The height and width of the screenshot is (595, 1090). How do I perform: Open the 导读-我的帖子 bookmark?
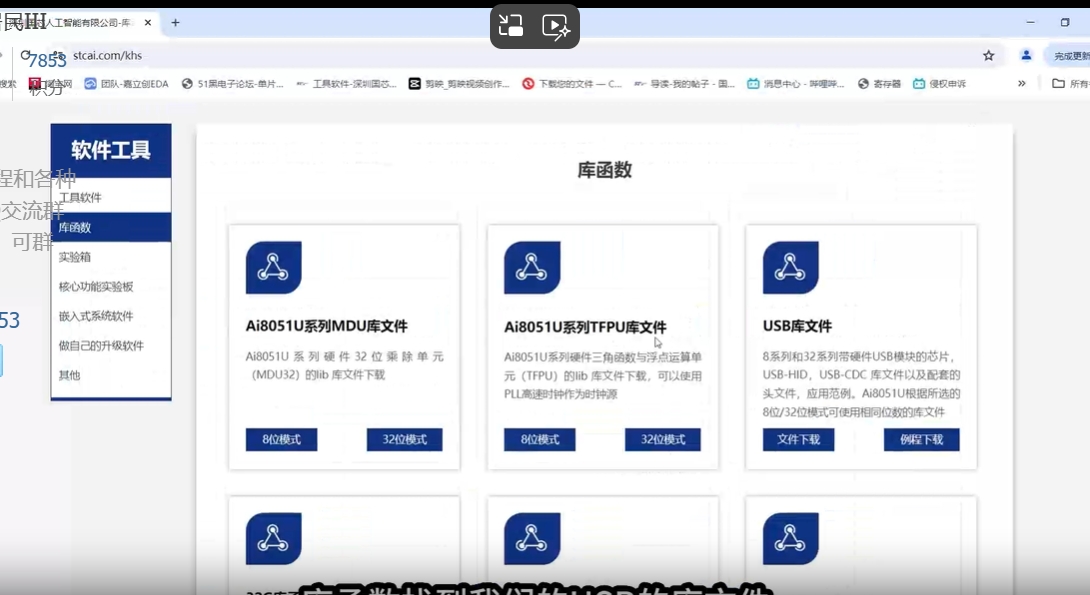click(x=685, y=83)
